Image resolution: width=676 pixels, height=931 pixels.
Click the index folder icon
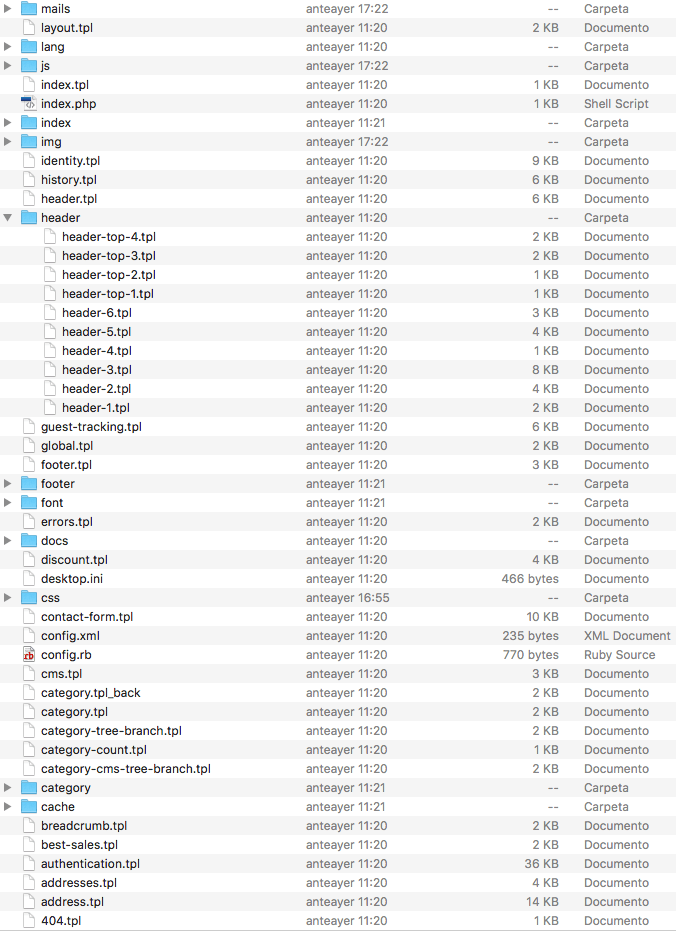tap(28, 123)
